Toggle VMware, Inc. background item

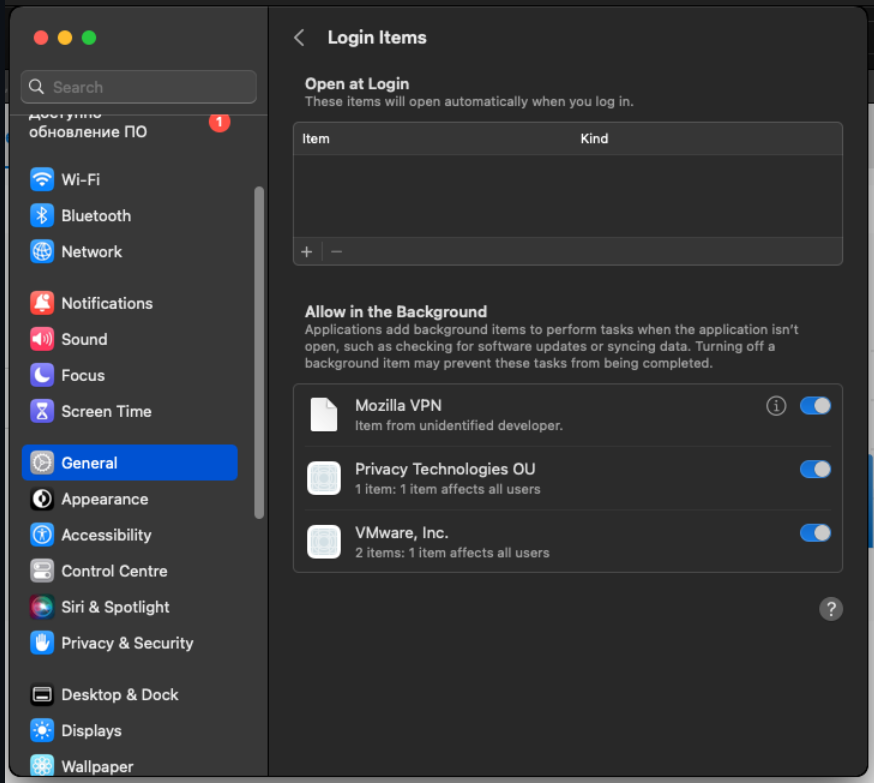(815, 533)
